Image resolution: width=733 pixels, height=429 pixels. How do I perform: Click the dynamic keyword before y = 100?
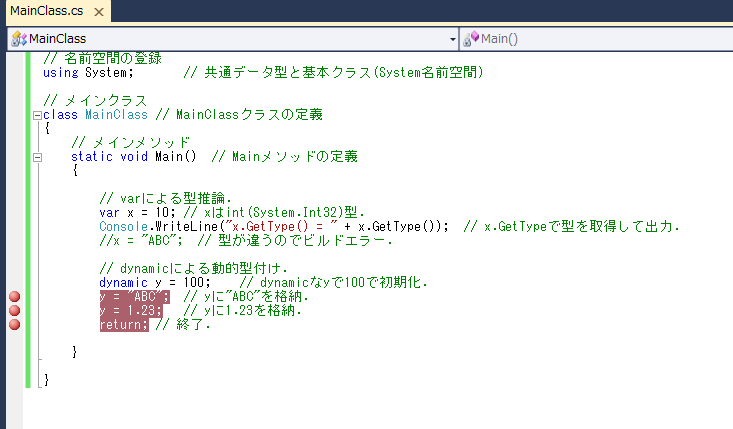[x=123, y=283]
